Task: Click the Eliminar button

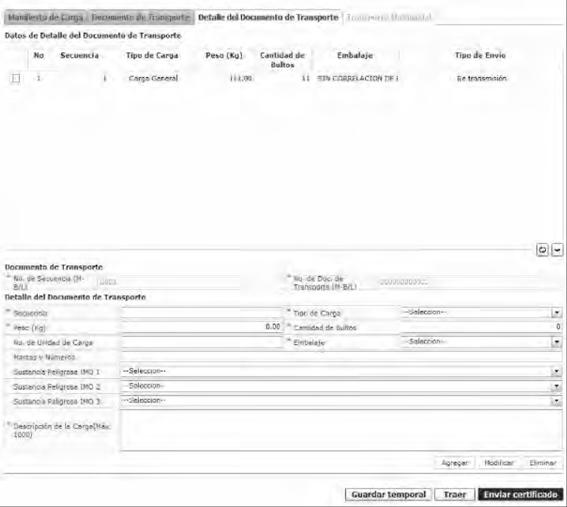Action: coord(543,463)
